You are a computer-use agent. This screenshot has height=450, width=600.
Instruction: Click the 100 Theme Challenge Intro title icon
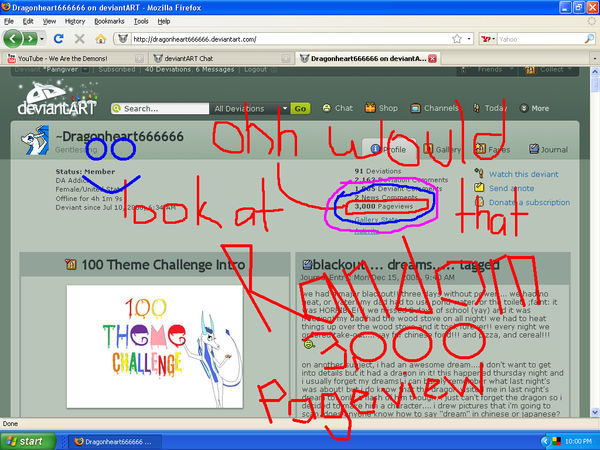pyautogui.click(x=71, y=264)
